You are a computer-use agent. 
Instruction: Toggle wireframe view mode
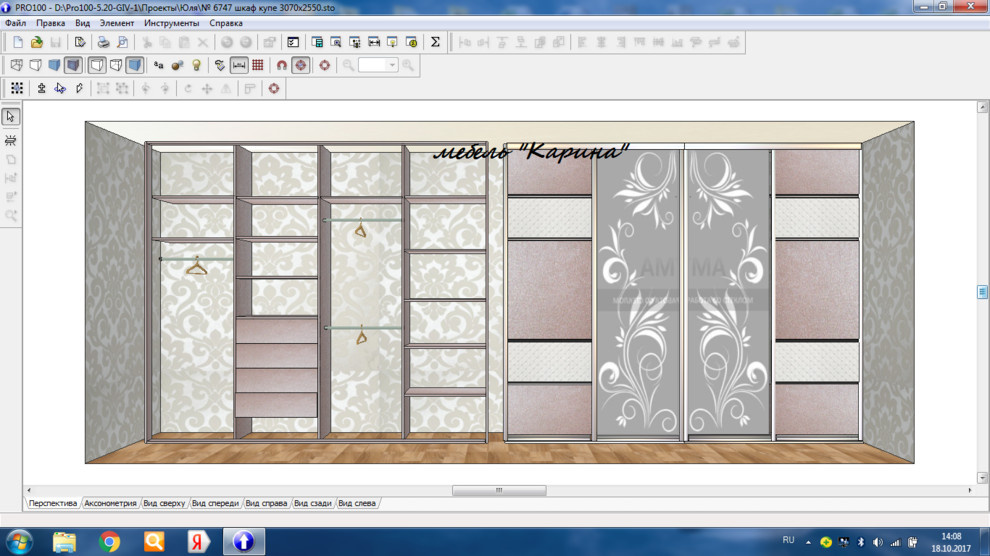pyautogui.click(x=17, y=65)
